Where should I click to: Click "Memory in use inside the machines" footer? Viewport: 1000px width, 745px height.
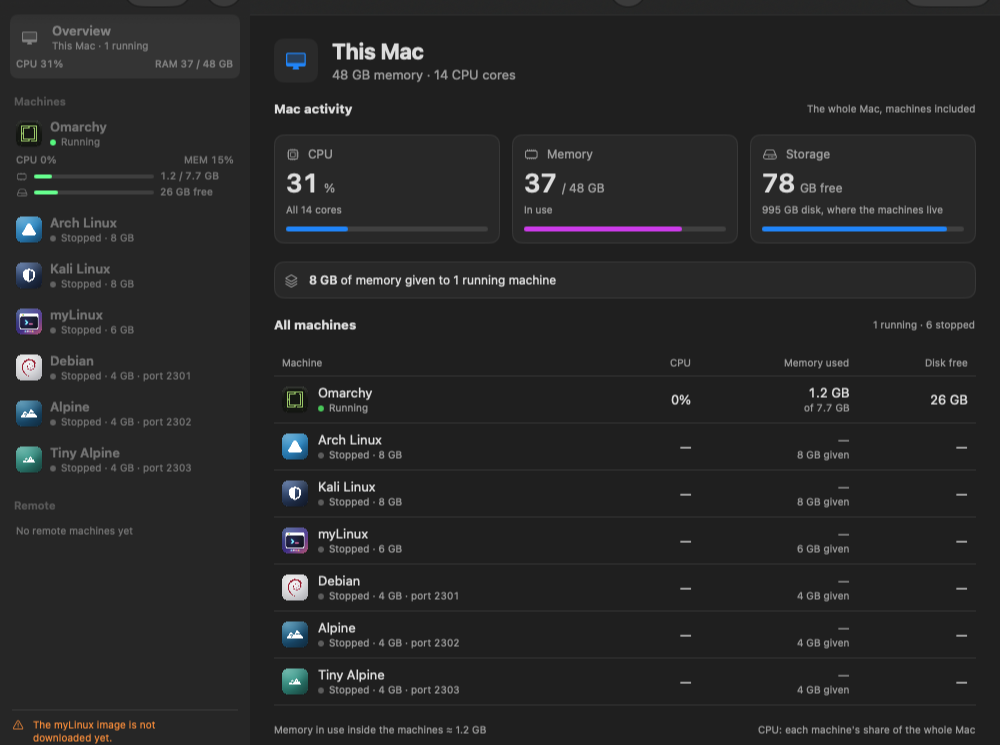[380, 730]
